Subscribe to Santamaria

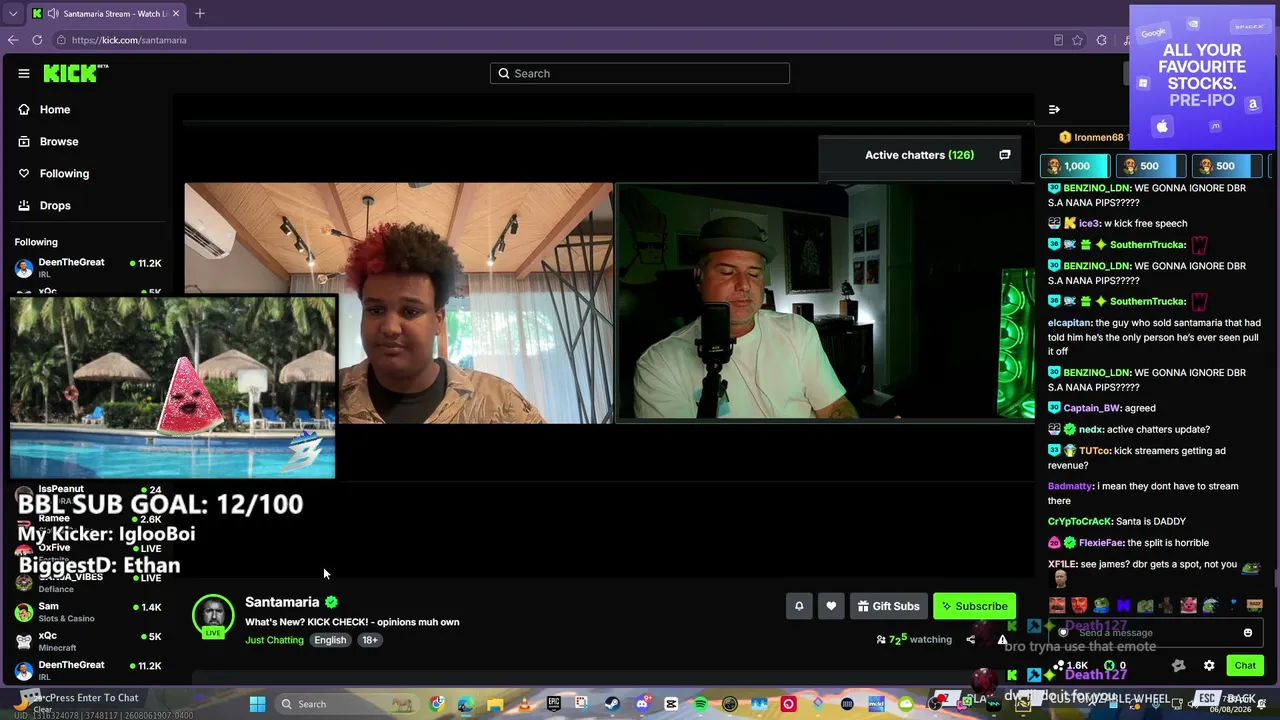point(974,606)
